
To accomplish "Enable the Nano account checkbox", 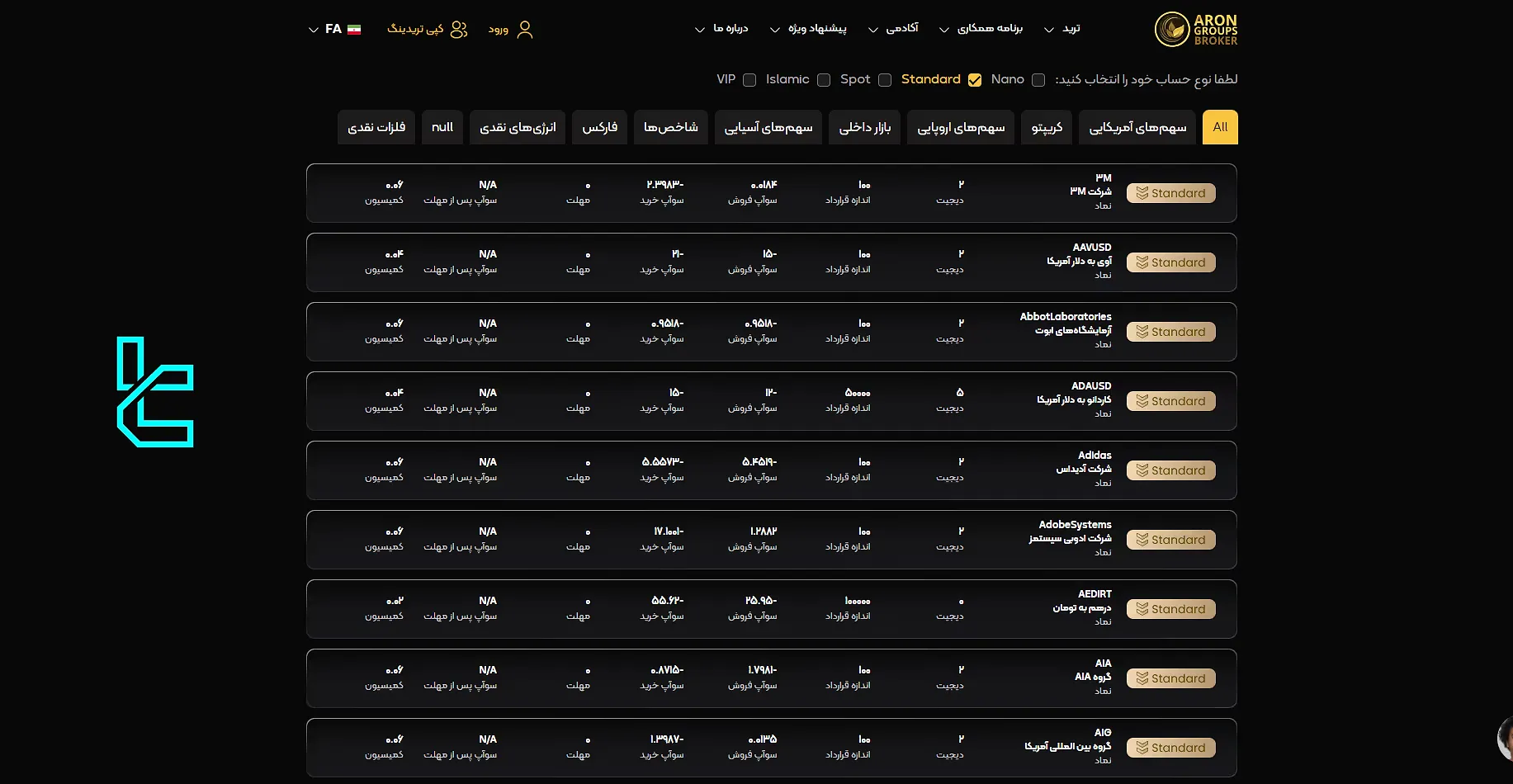I will coord(1038,80).
